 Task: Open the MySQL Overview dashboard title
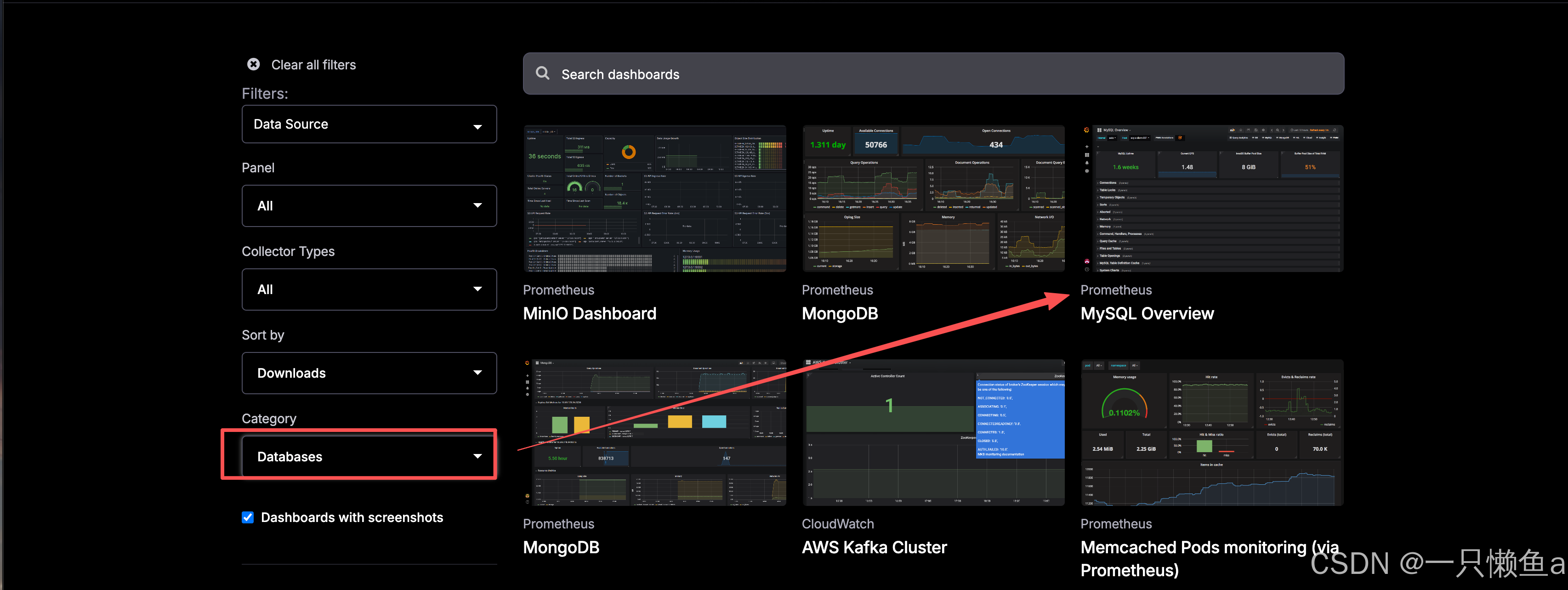tap(1147, 313)
